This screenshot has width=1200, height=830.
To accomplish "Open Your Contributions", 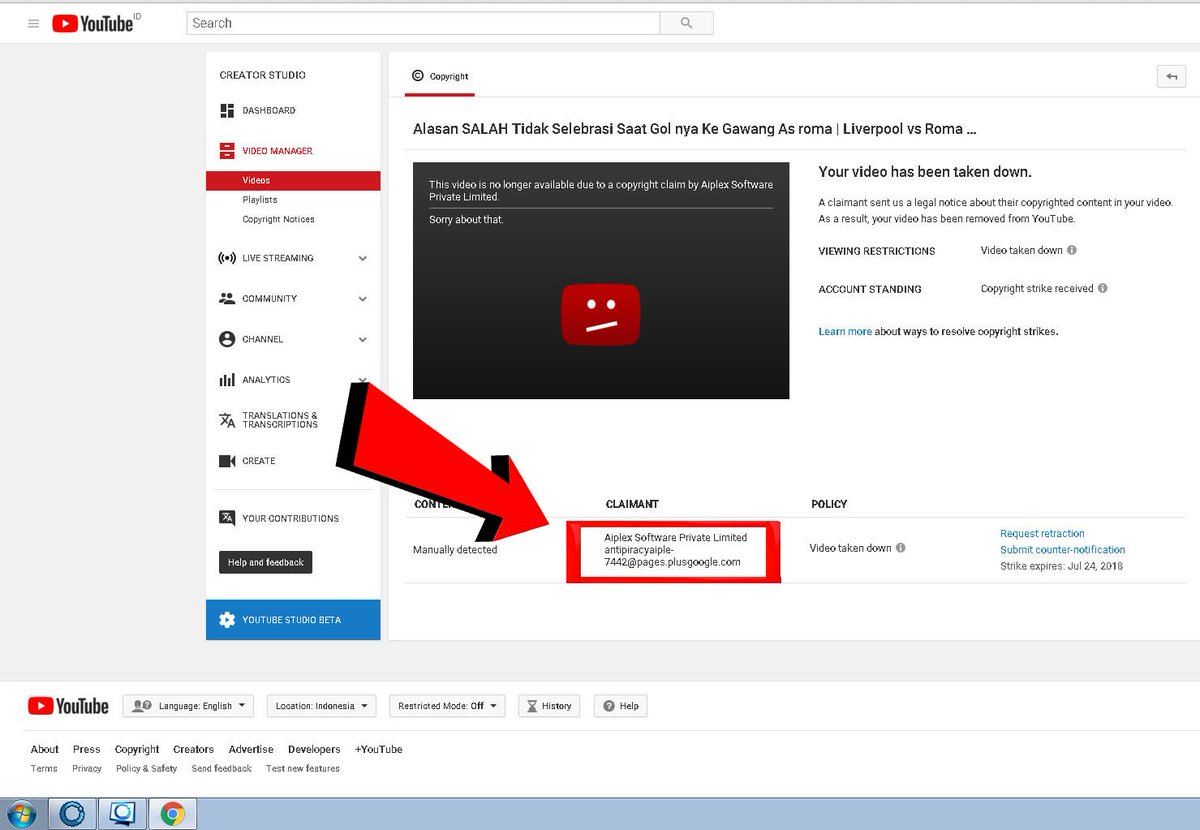I will tap(290, 518).
